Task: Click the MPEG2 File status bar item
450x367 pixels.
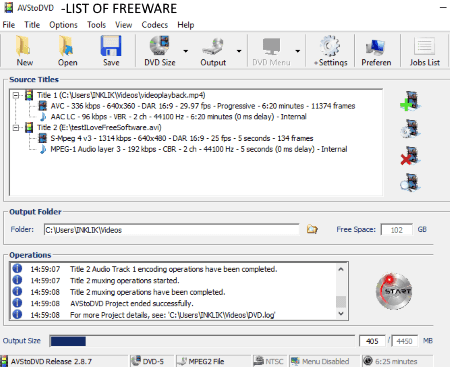Action: click(213, 361)
